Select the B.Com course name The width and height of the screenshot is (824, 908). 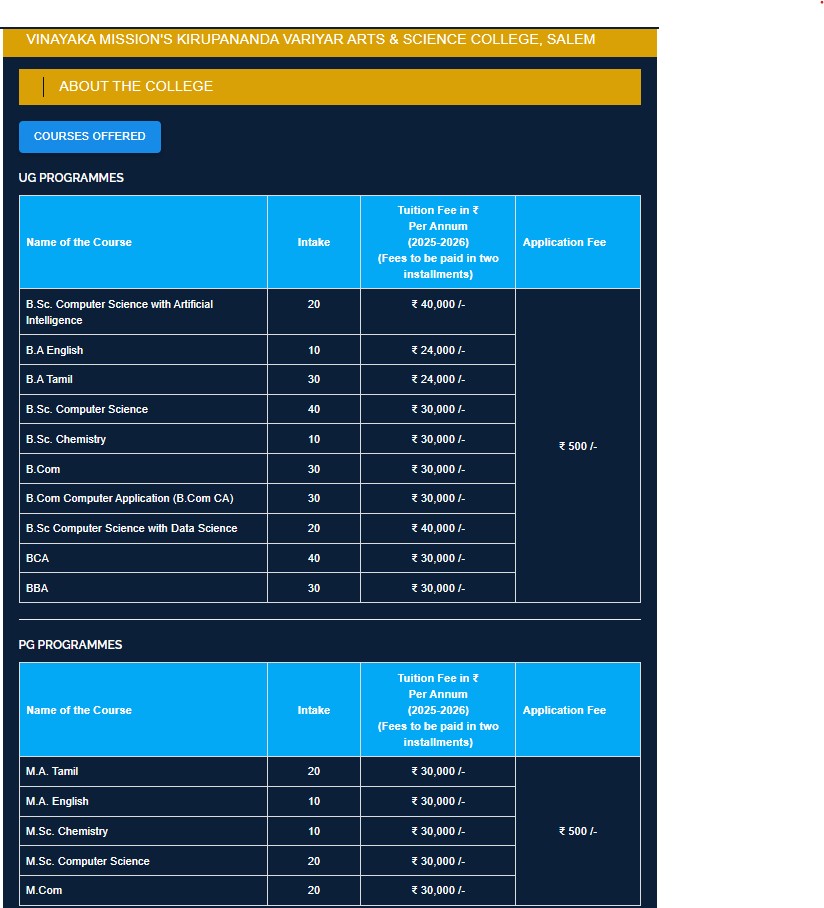[x=43, y=469]
